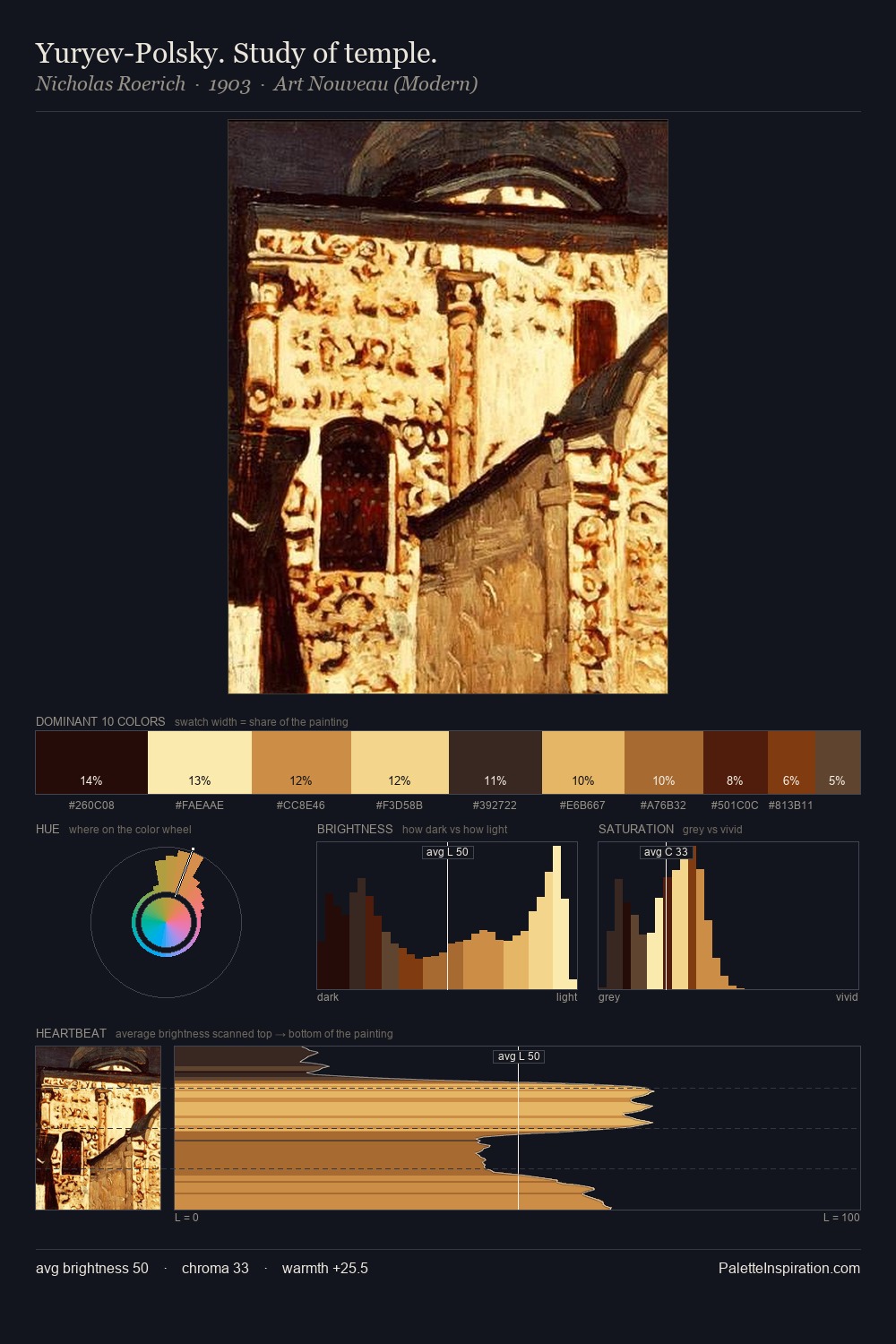Click the hex label "#FAEAAE"
The image size is (896, 1344).
click(x=200, y=806)
